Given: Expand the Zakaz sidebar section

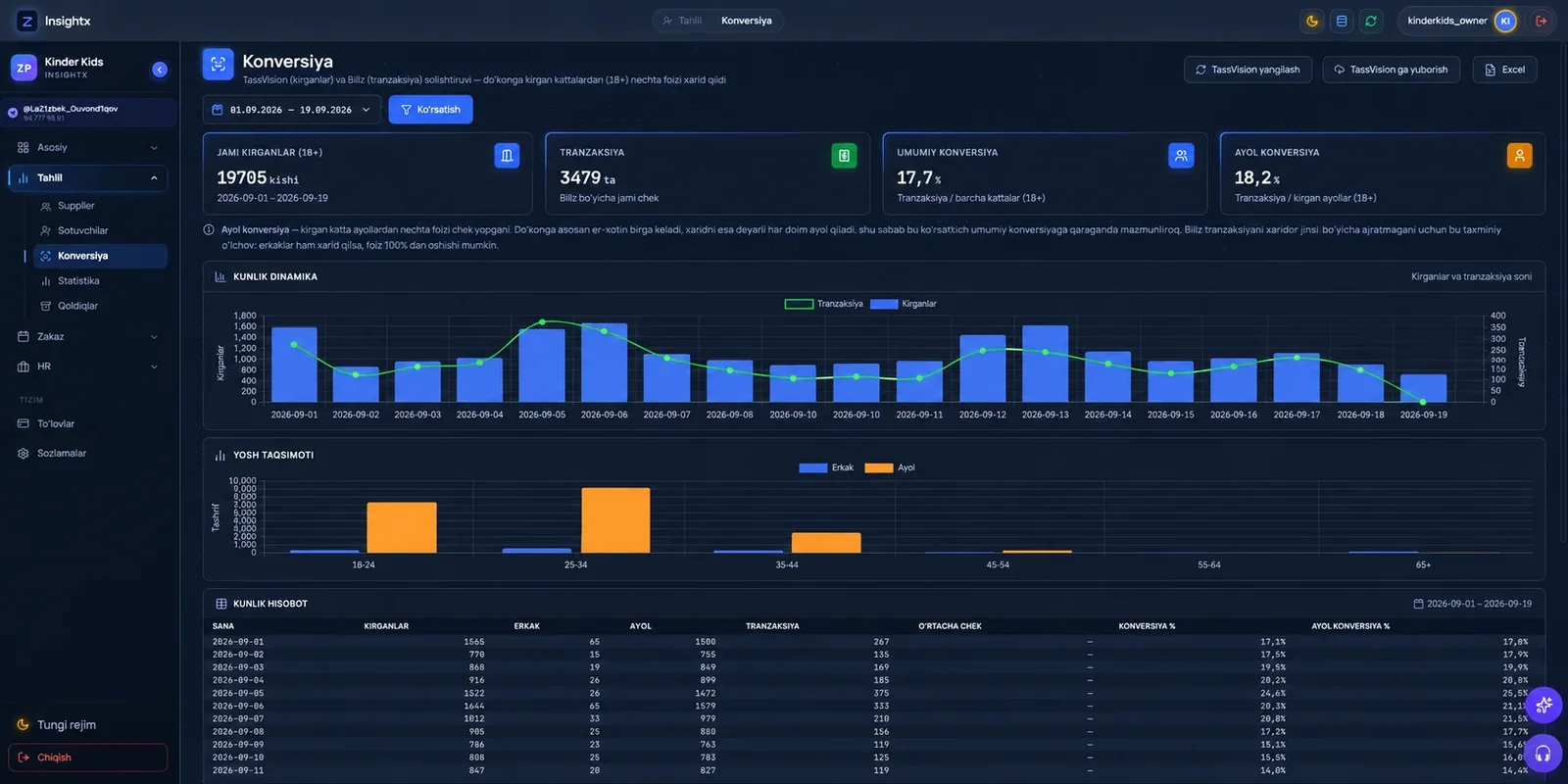Looking at the screenshot, I should coord(88,336).
